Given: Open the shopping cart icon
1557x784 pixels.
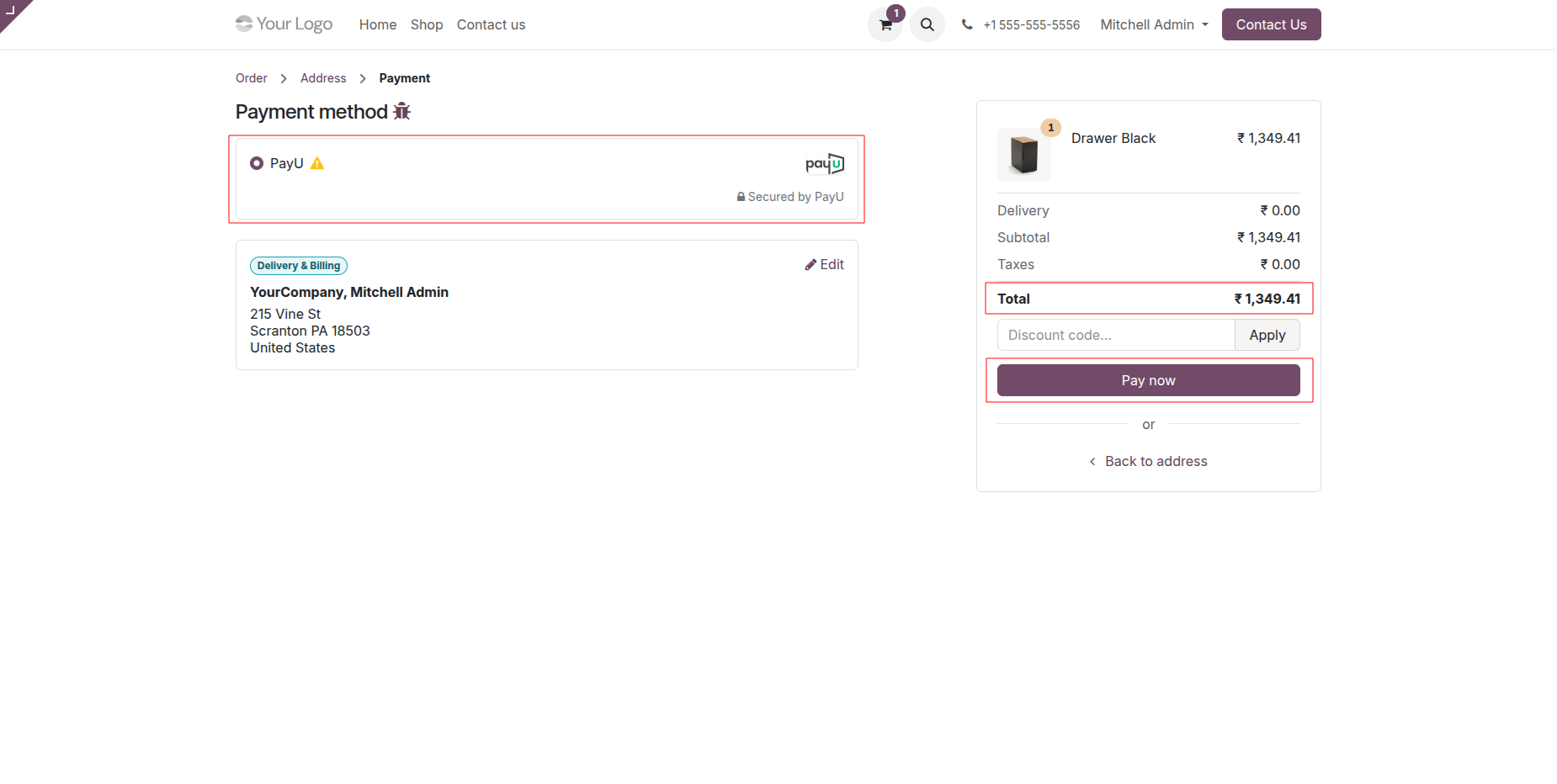Looking at the screenshot, I should 885,25.
